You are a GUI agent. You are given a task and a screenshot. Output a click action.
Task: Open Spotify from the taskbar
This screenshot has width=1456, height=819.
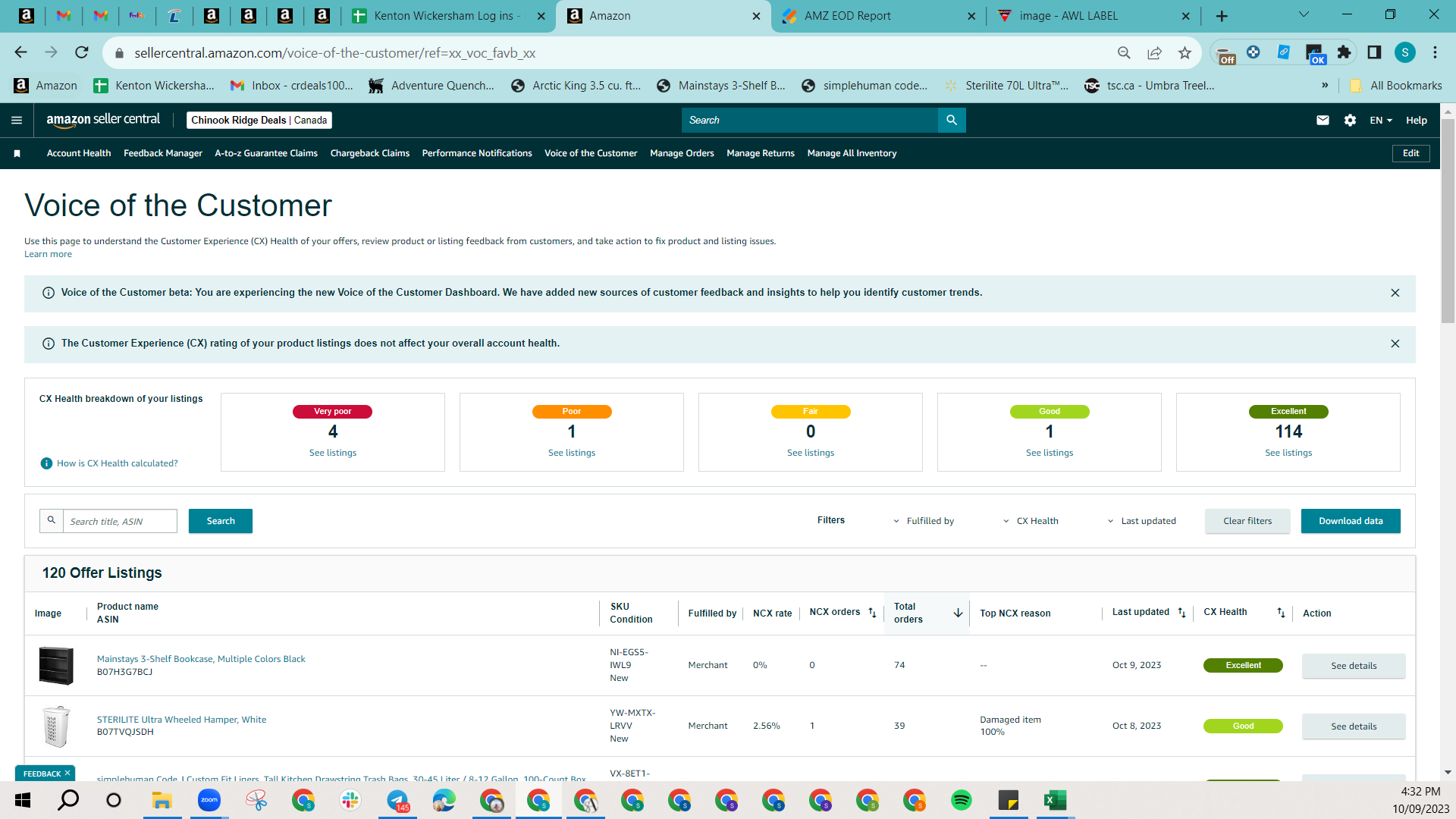click(x=961, y=800)
